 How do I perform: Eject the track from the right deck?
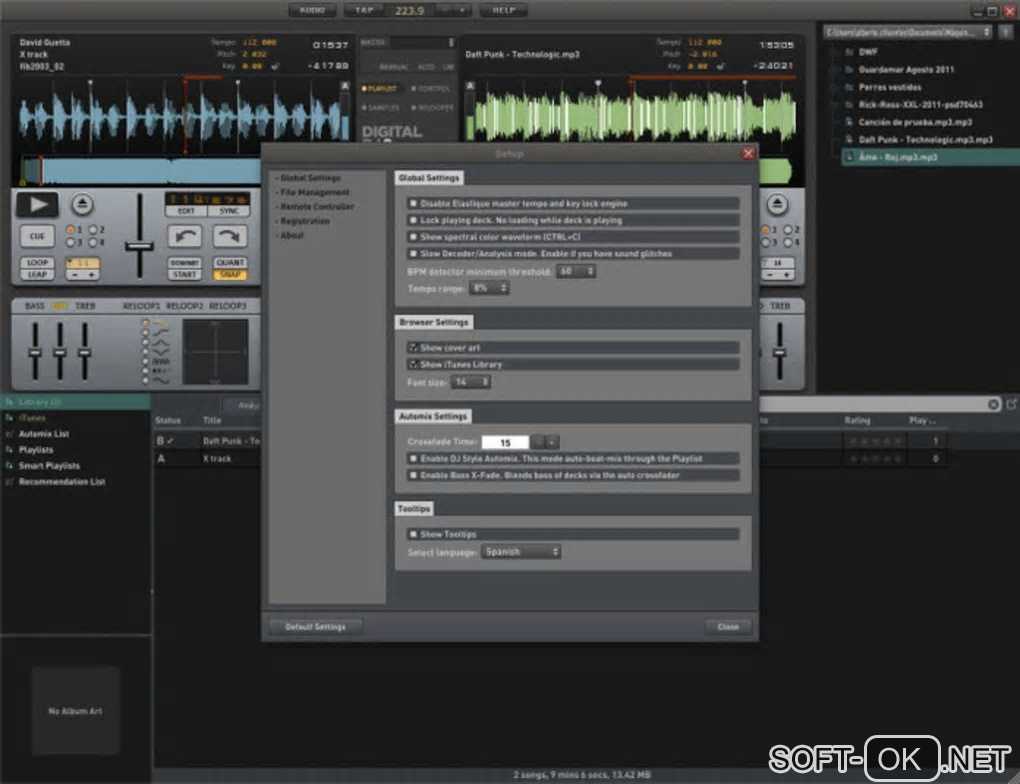[x=777, y=204]
